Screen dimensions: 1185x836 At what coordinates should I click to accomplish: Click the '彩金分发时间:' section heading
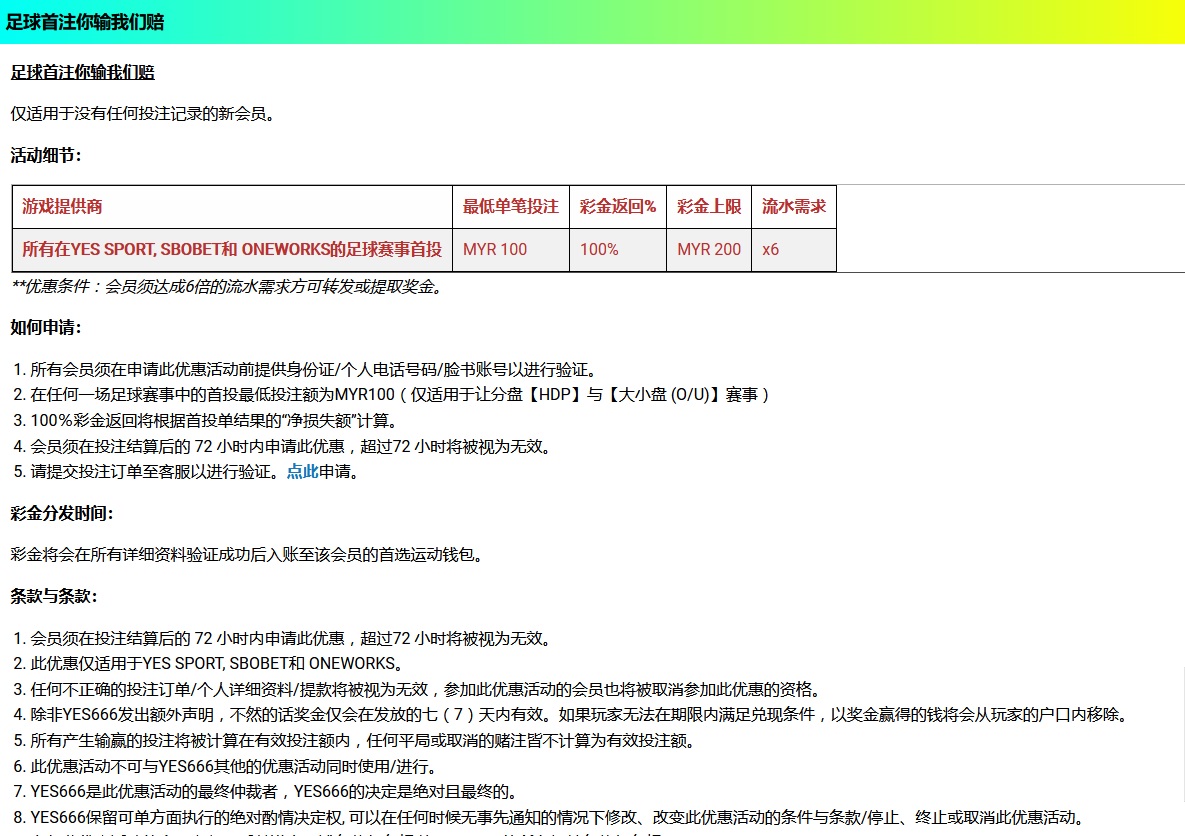(x=62, y=513)
